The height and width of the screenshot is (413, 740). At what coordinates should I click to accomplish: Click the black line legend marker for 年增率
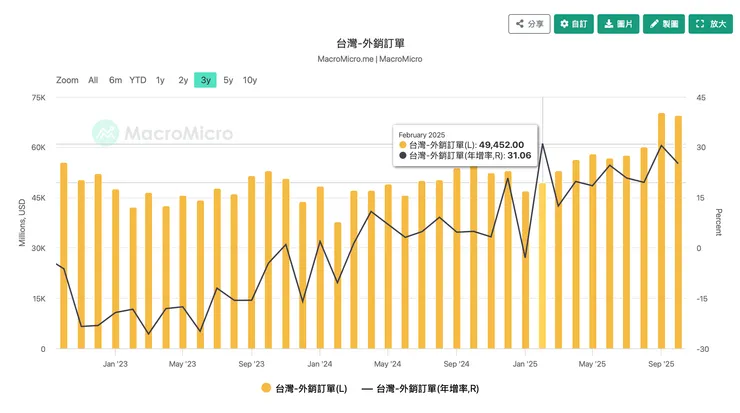367,389
